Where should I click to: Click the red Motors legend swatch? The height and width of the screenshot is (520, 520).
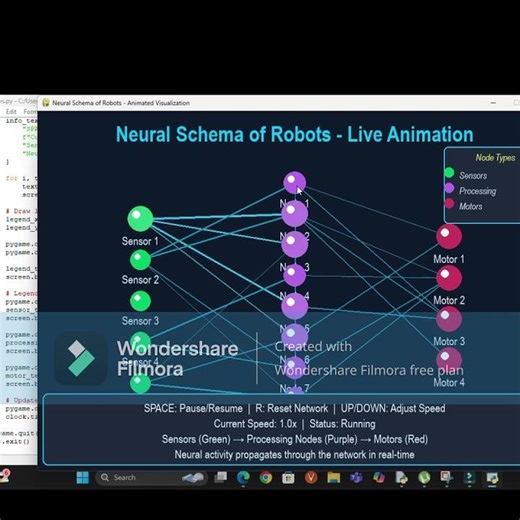tap(449, 204)
